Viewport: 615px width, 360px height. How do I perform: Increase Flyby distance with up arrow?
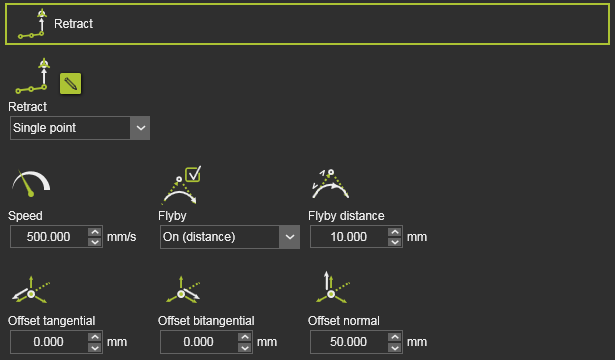tap(395, 232)
